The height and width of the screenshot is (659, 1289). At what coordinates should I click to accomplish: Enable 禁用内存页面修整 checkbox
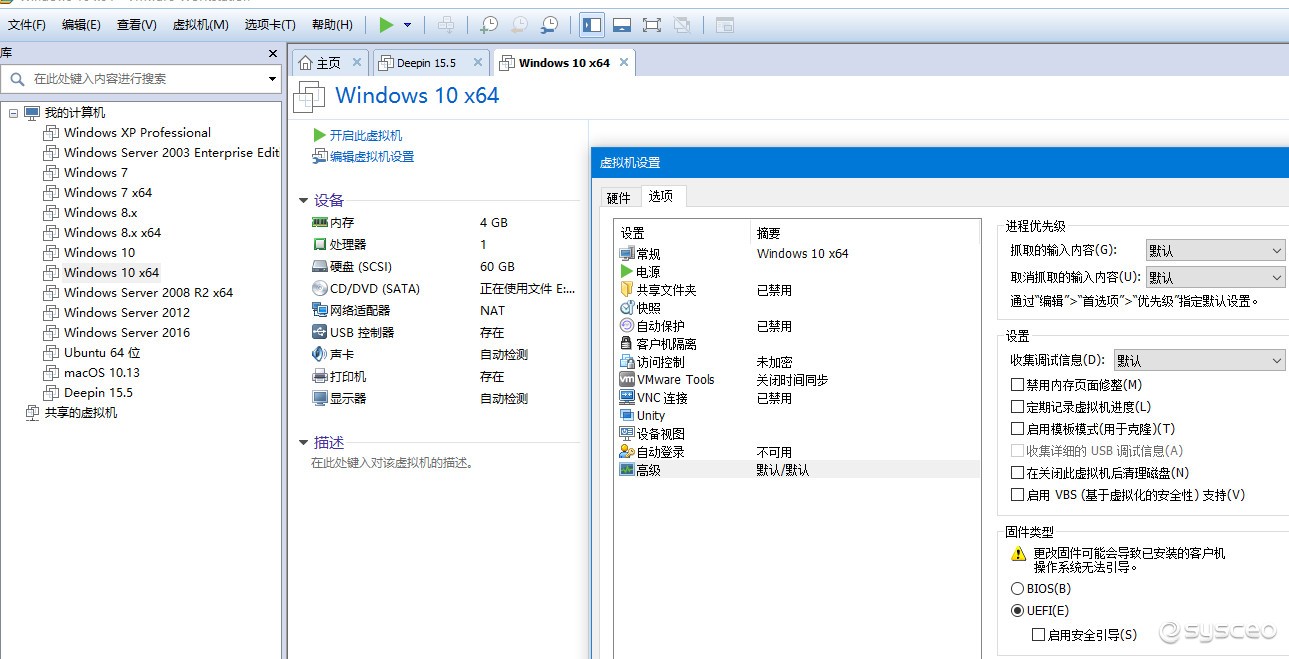click(1018, 385)
